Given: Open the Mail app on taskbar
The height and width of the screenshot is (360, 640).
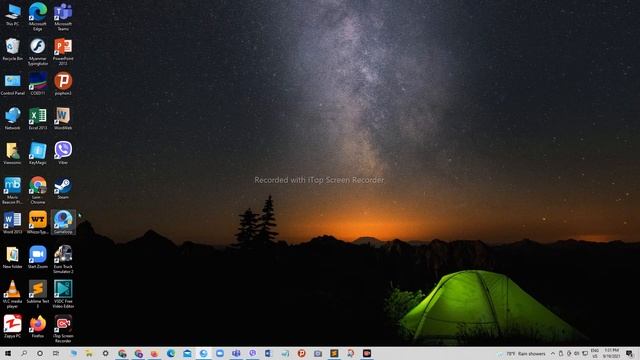Looking at the screenshot, I should tap(187, 353).
